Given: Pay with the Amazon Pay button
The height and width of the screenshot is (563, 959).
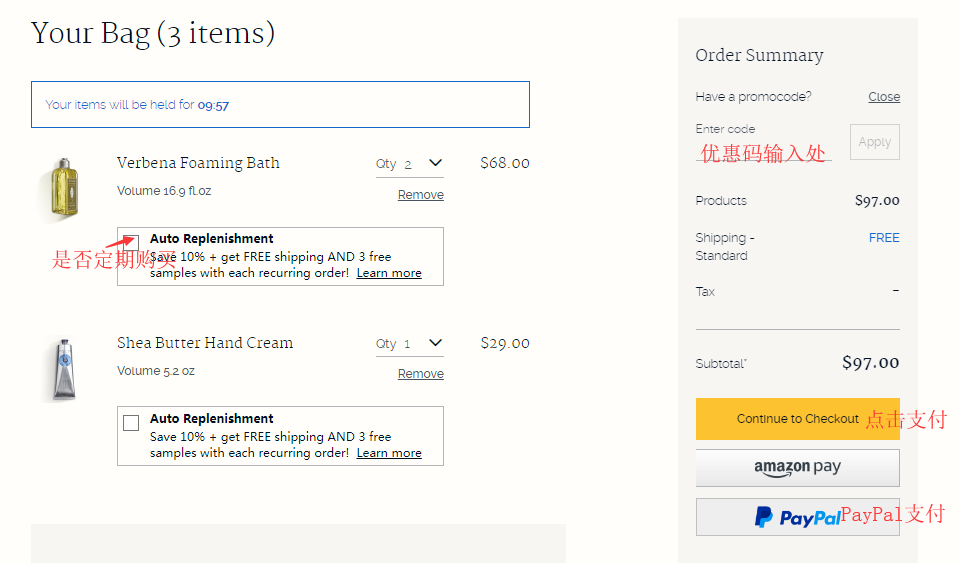Looking at the screenshot, I should [x=797, y=468].
